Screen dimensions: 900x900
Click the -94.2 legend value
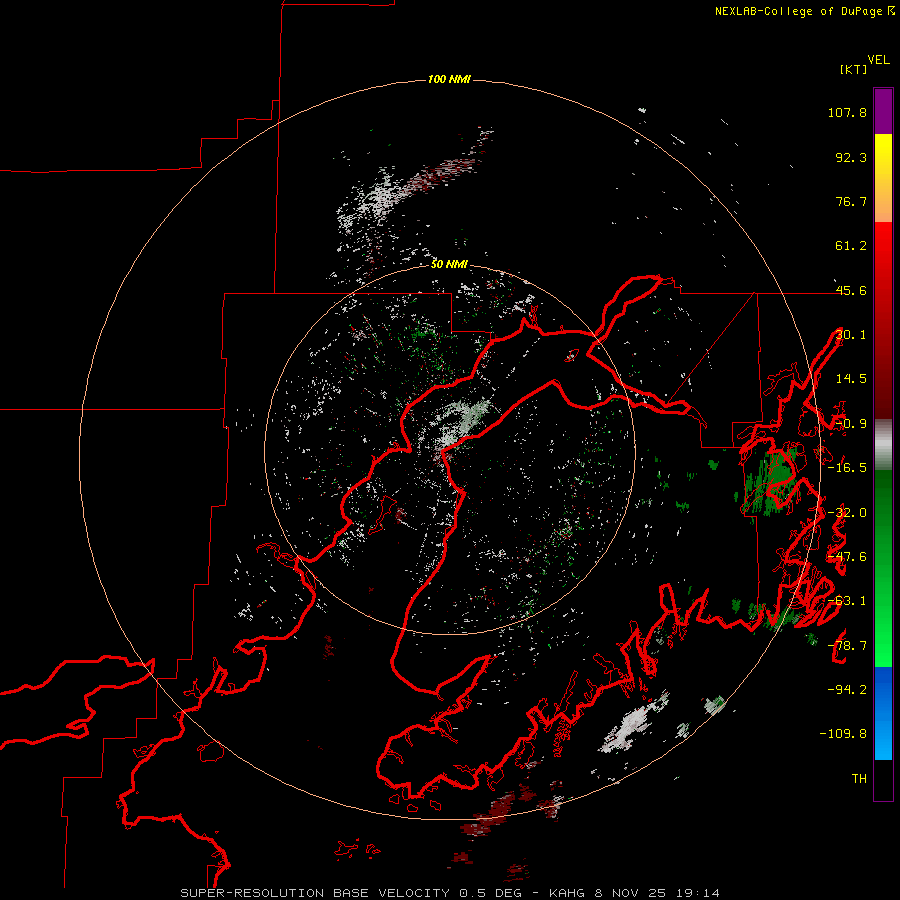[847, 689]
